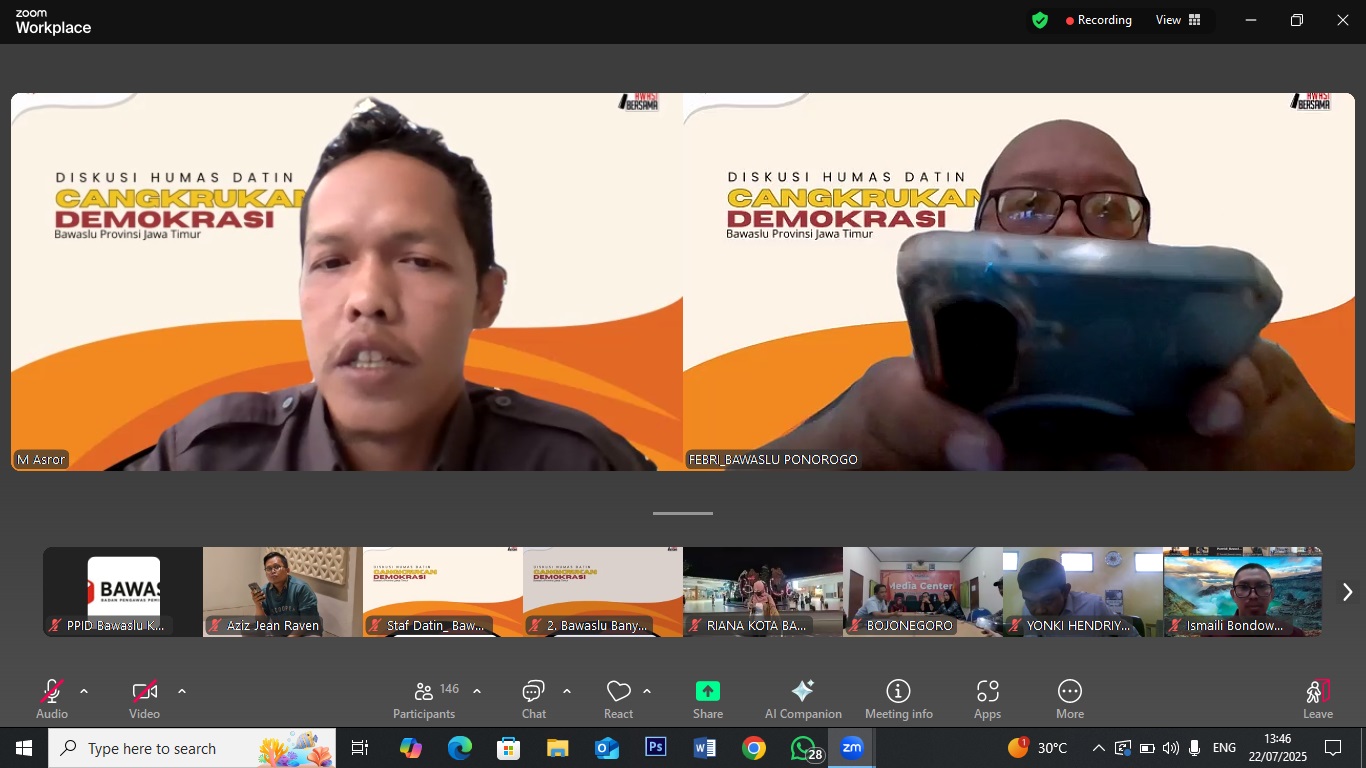Select the RIANA KOTA BA... thumbnail

click(763, 592)
